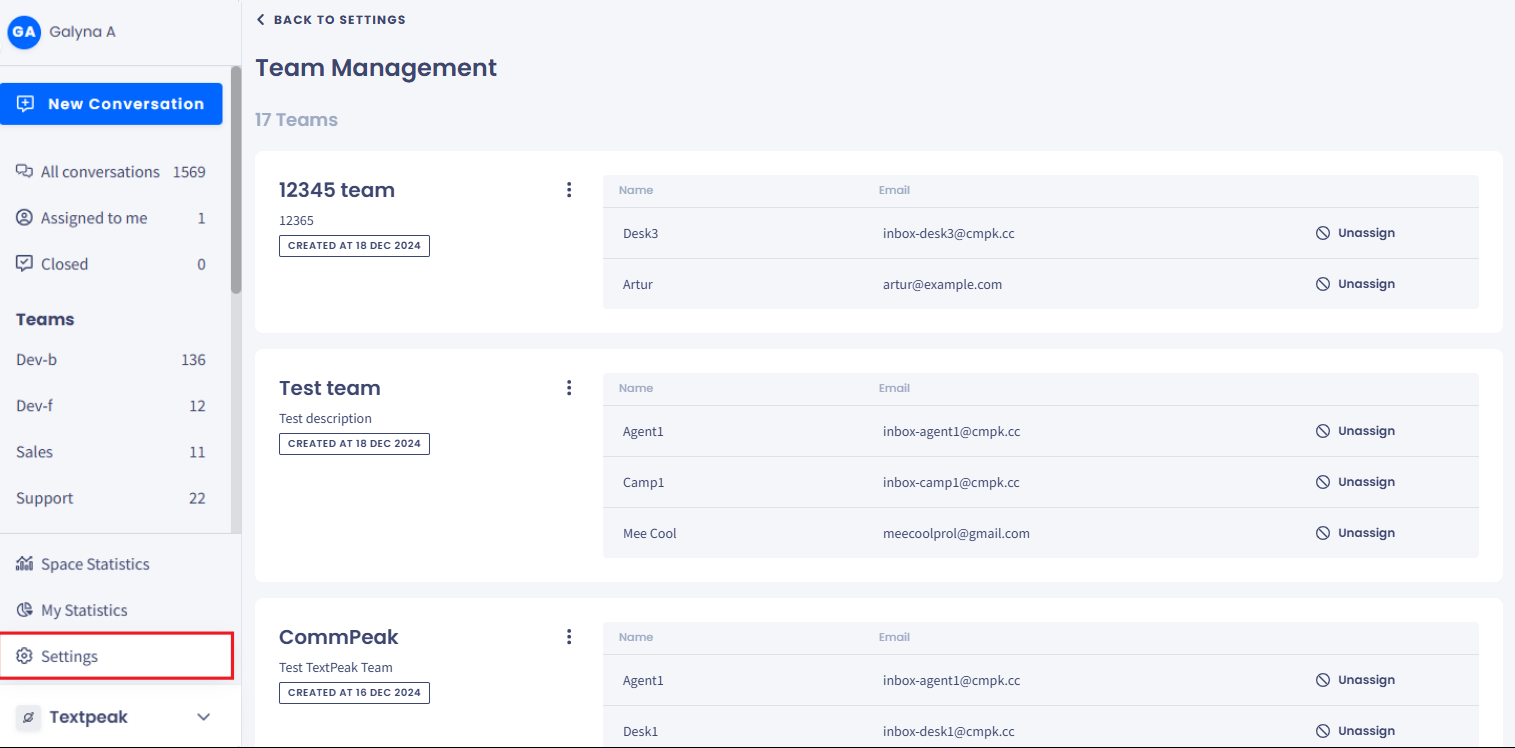
Task: Click the My Statistics pie icon
Action: click(25, 610)
